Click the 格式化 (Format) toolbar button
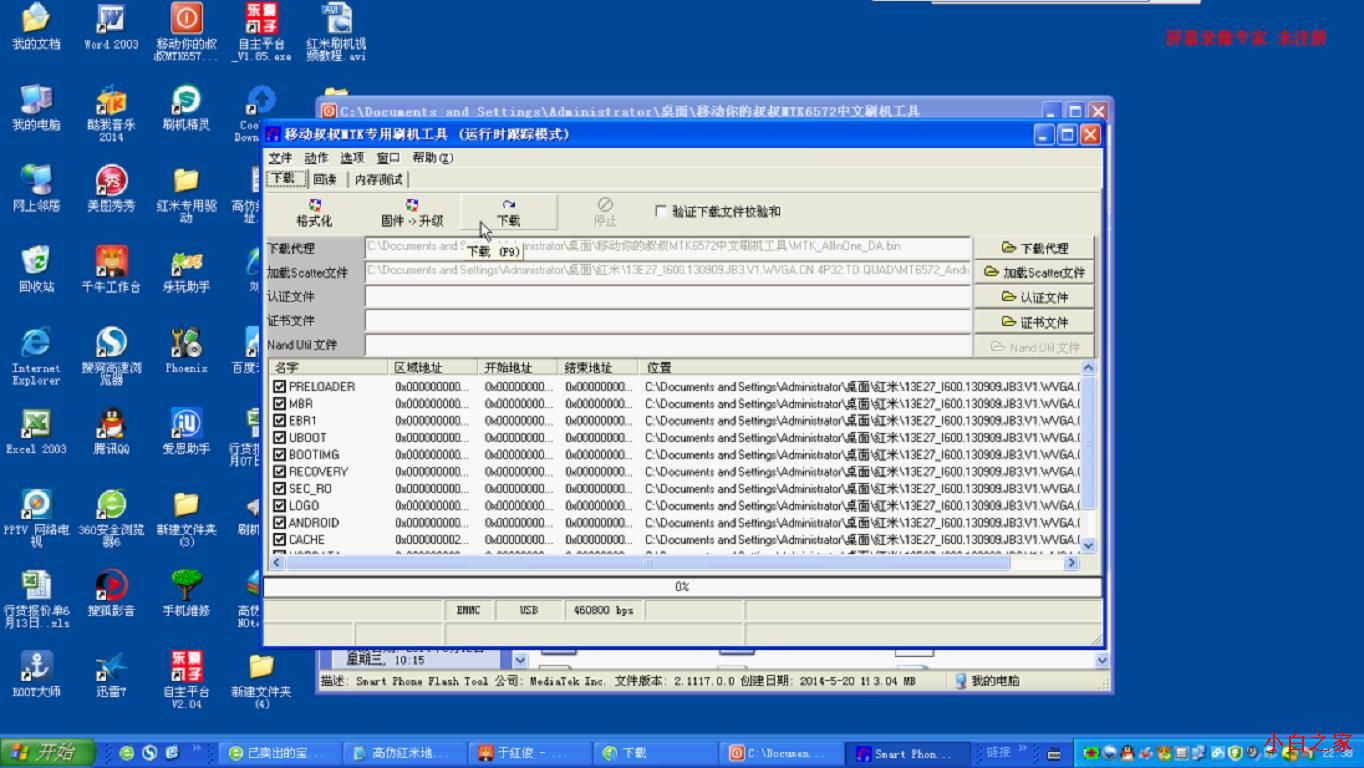This screenshot has height=768, width=1364. (x=314, y=212)
